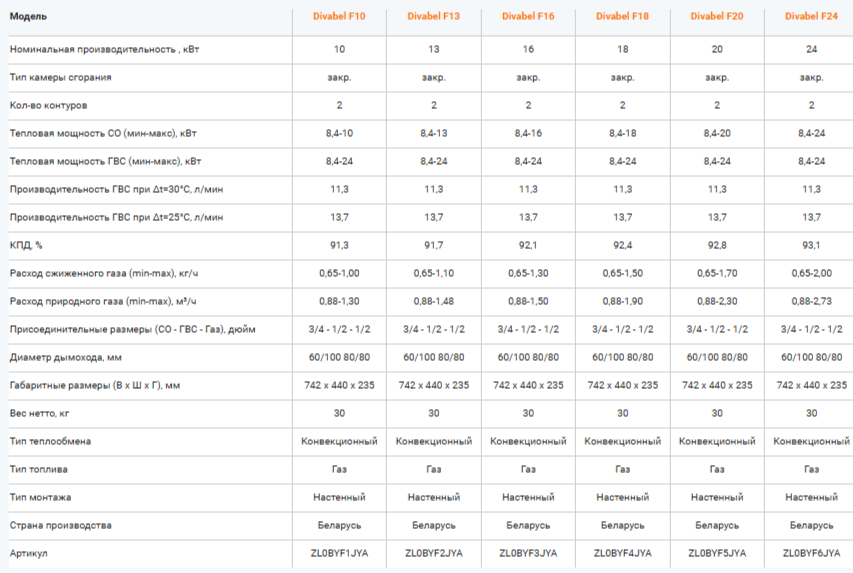Click the КПД value 91,3
The image size is (853, 573).
tap(339, 245)
